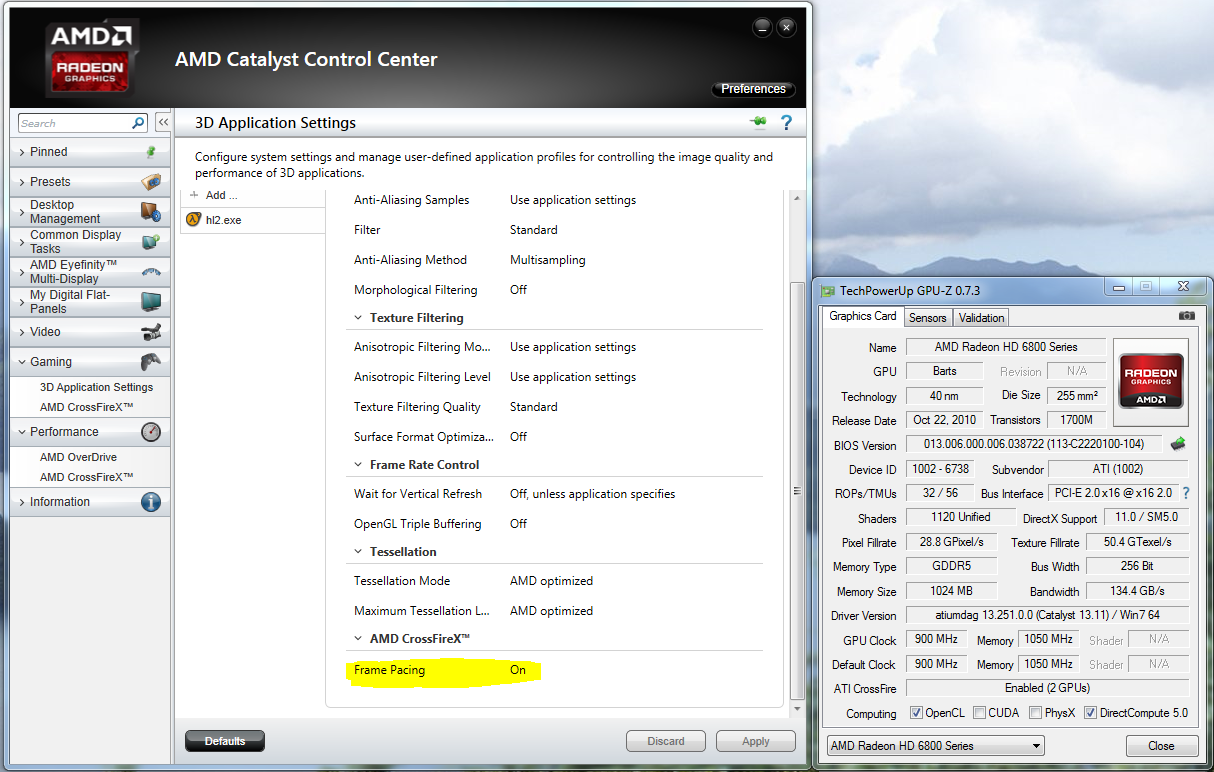Click the GPU-Z Name field value
Image resolution: width=1214 pixels, height=772 pixels.
tap(1006, 347)
